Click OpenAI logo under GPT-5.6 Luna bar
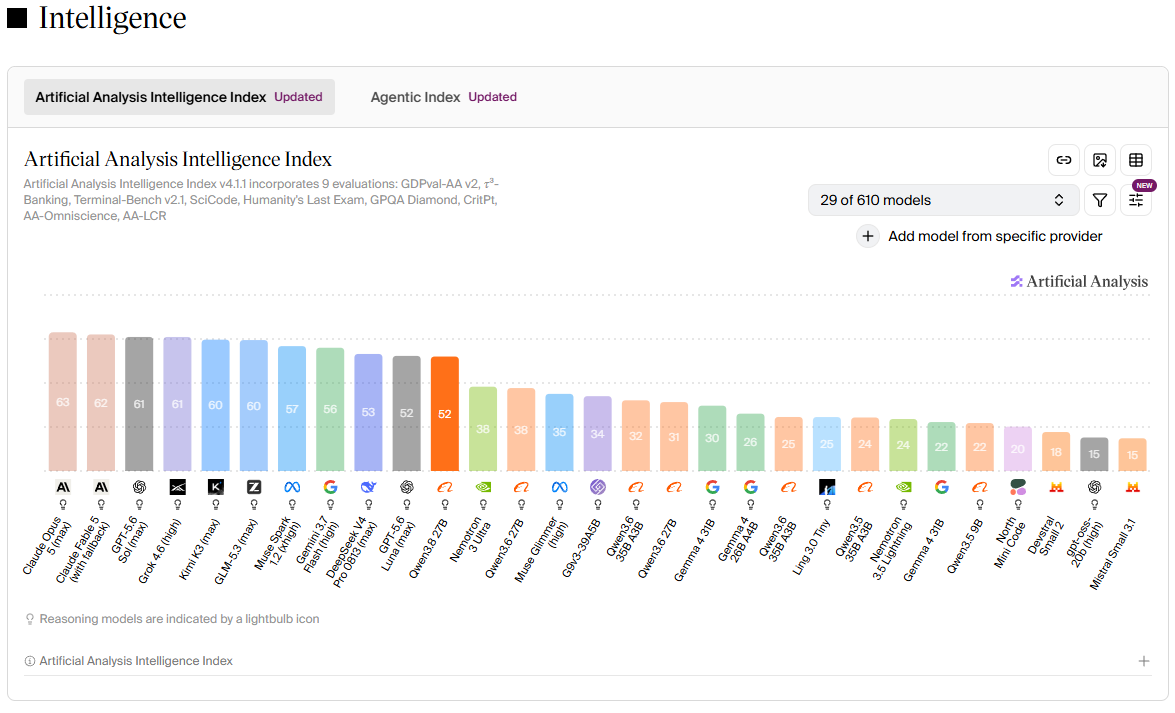This screenshot has height=713, width=1175. pyautogui.click(x=407, y=487)
